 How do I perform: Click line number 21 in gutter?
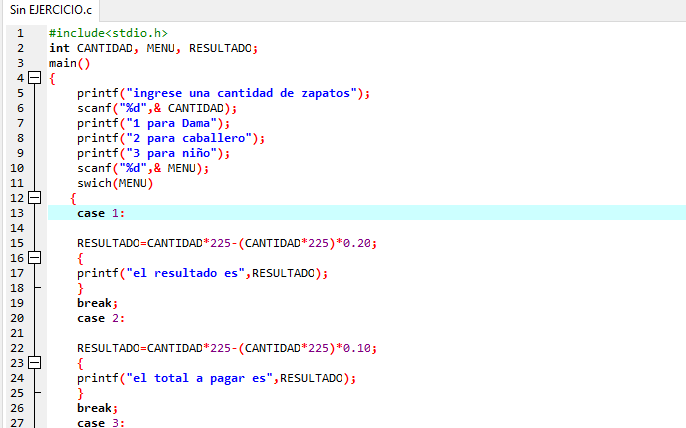click(17, 333)
